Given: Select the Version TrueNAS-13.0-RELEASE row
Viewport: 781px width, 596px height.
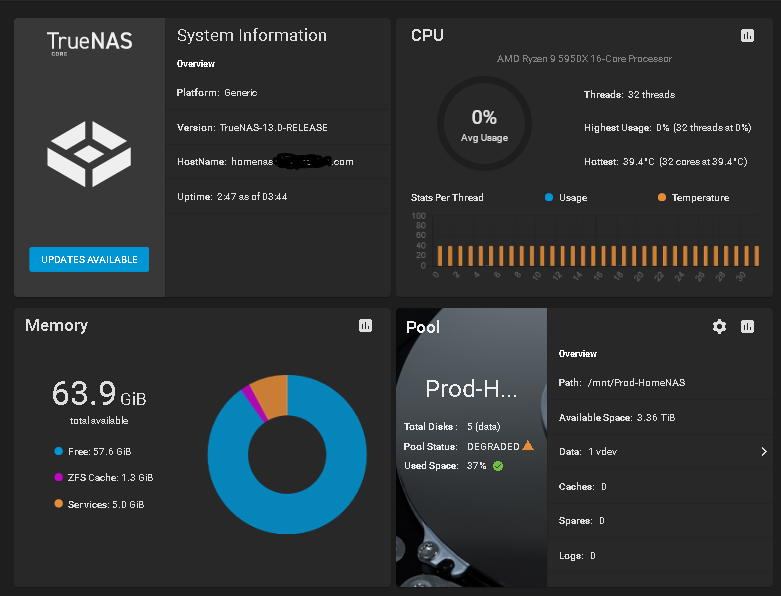Looking at the screenshot, I should (278, 127).
